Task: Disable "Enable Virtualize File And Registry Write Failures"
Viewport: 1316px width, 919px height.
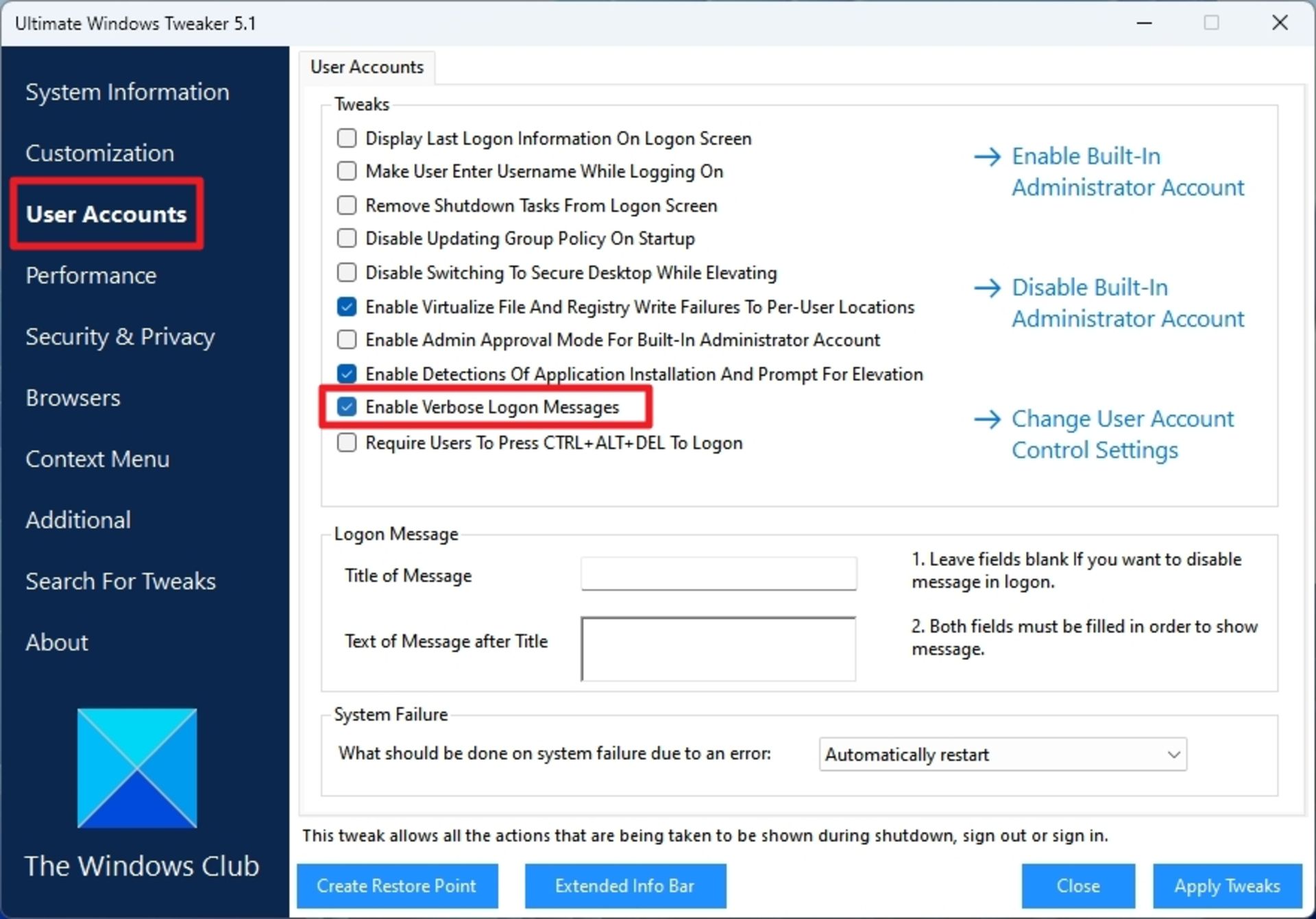Action: point(346,306)
